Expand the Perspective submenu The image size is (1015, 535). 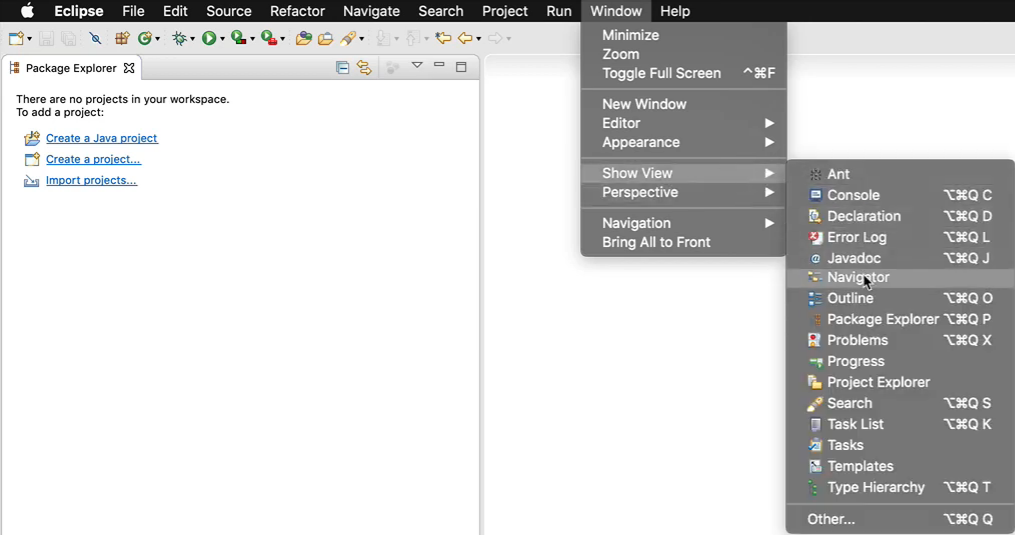(x=684, y=192)
